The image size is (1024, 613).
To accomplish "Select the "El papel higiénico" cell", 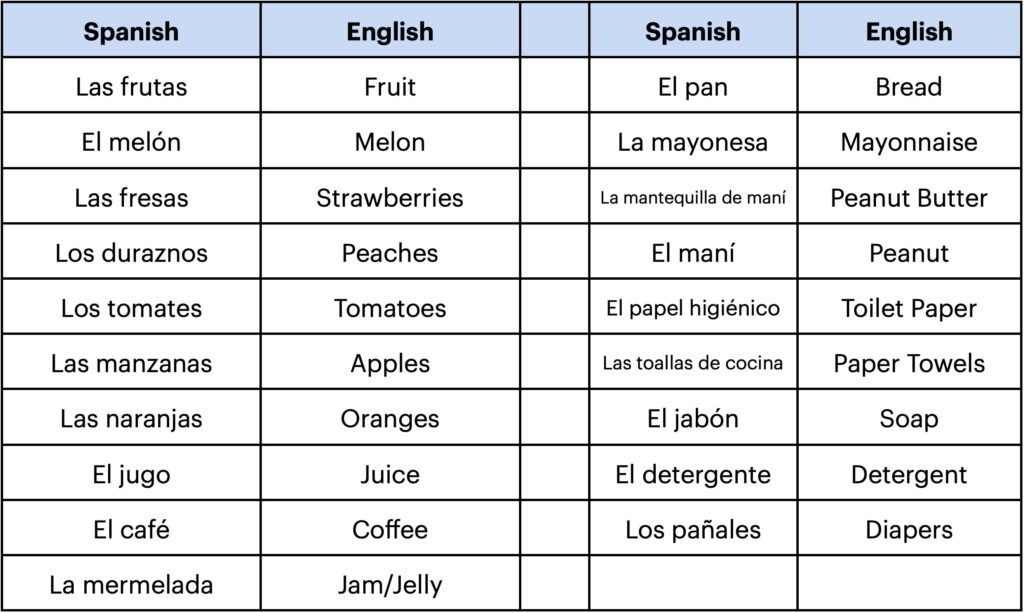I will point(693,308).
